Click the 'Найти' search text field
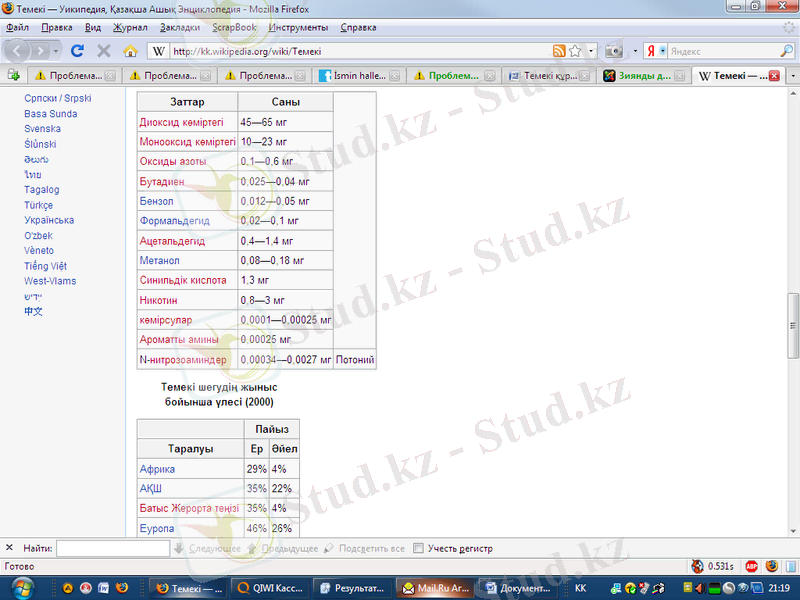 point(112,548)
